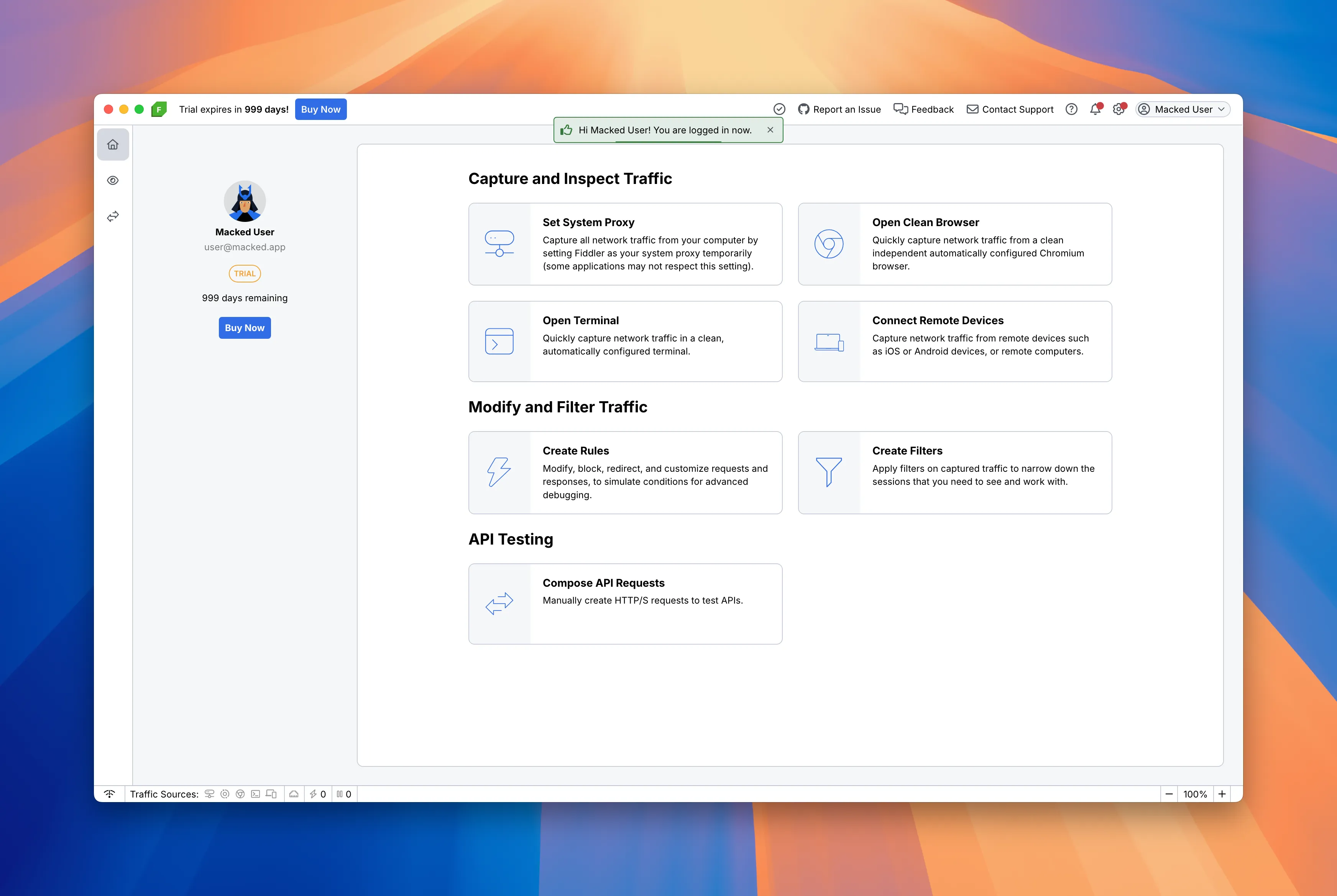Toggle the network adapter capture icon

[x=294, y=794]
